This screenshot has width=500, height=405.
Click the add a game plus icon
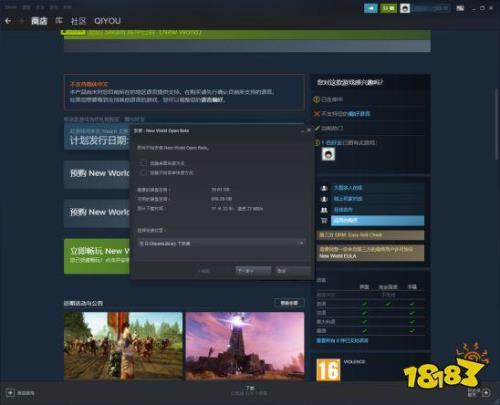click(10, 393)
